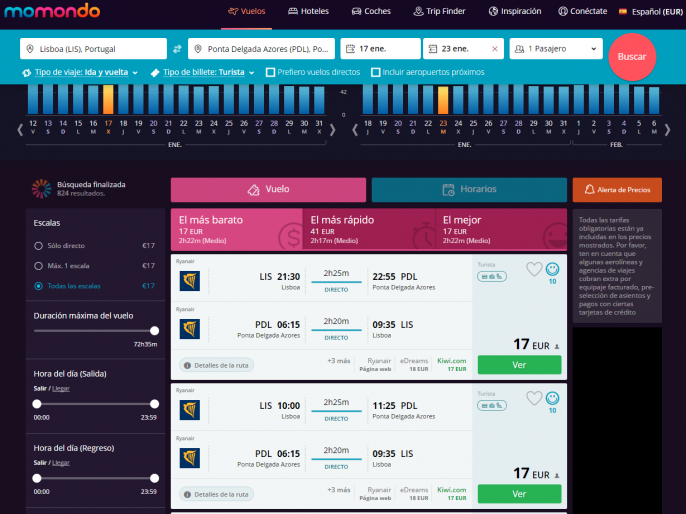
Task: Show earlier departure dates with left arrow
Action: [20, 130]
